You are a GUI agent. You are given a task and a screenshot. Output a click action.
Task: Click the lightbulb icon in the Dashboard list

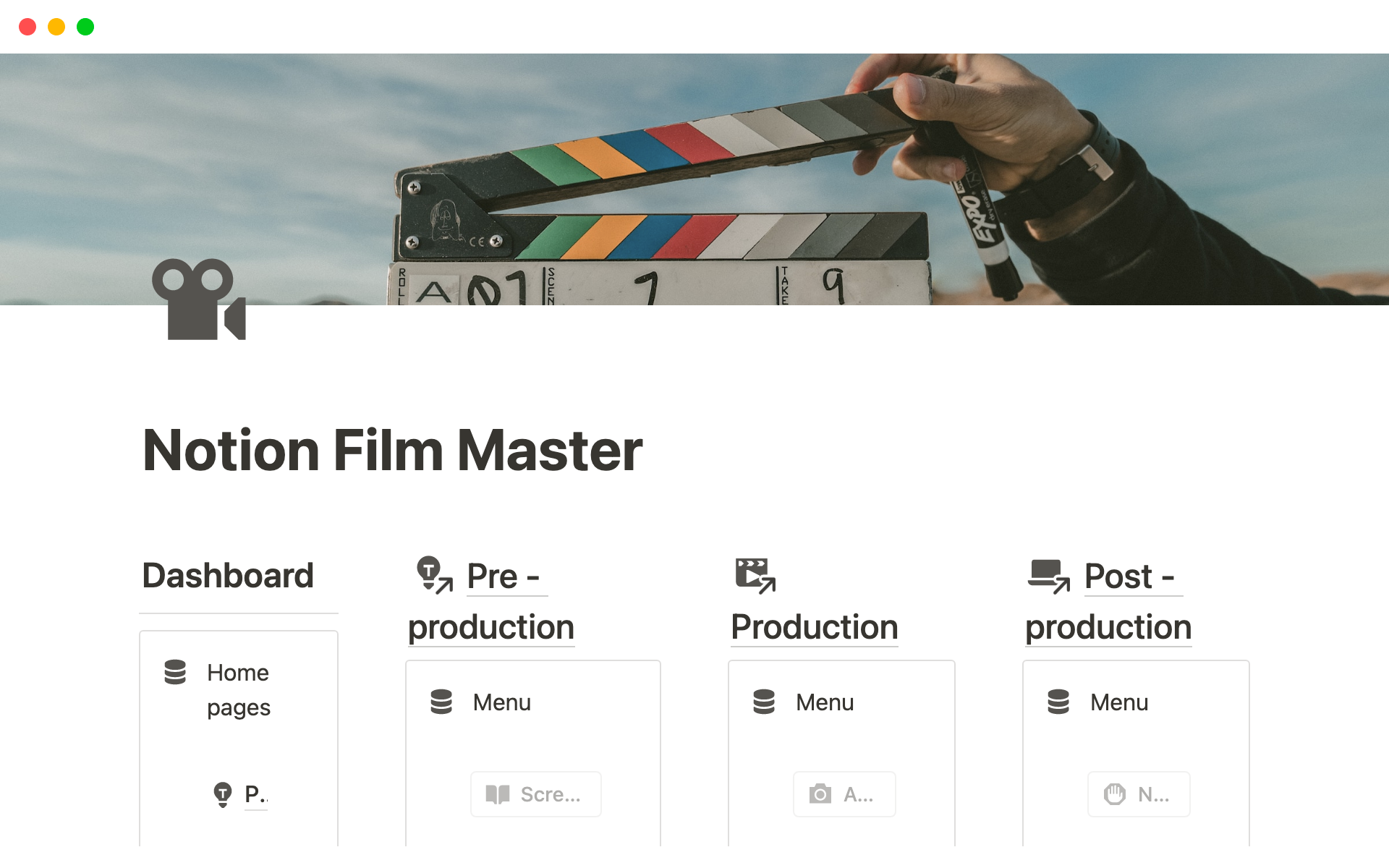tap(223, 794)
